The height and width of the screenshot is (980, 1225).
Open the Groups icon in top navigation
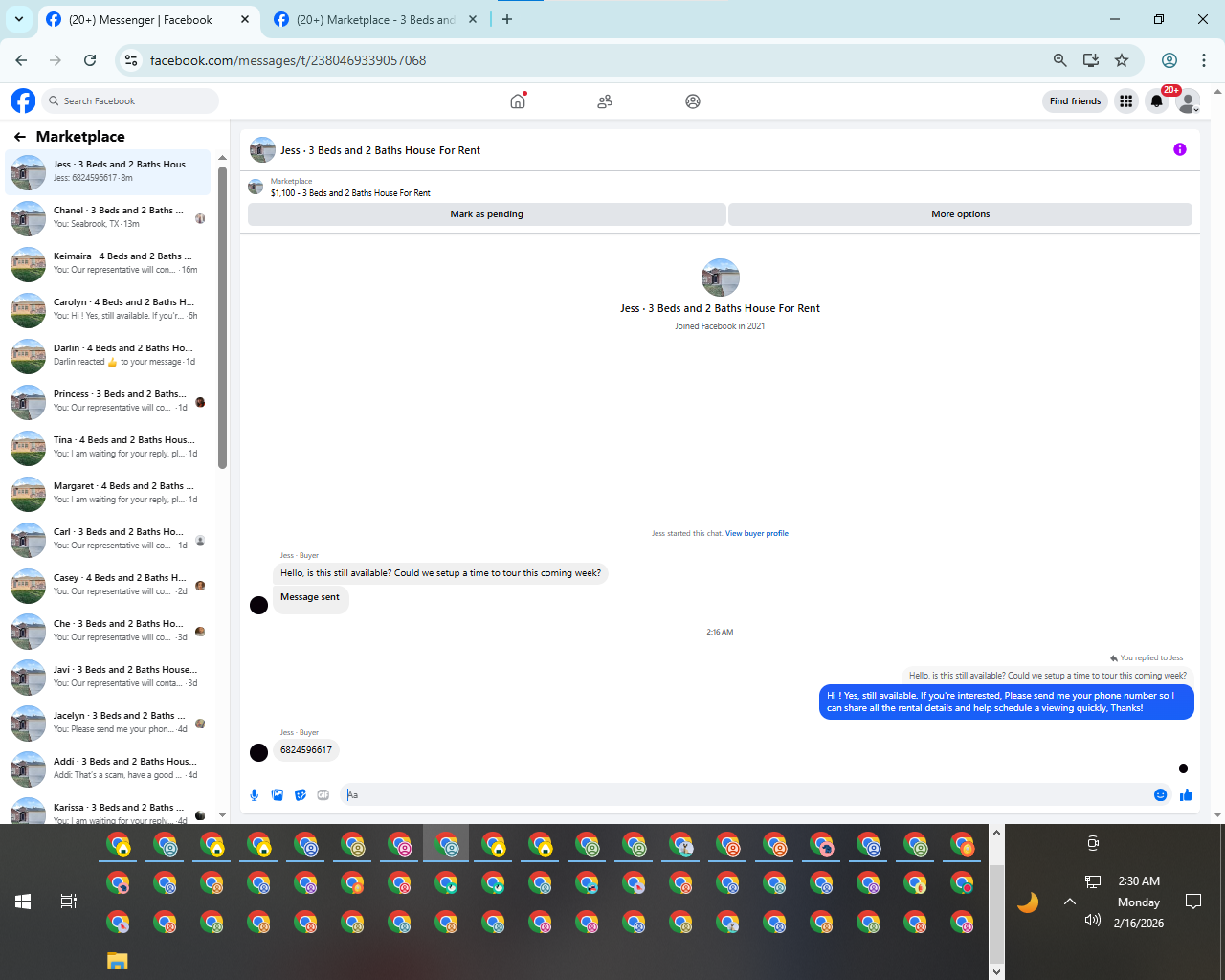pyautogui.click(x=693, y=101)
